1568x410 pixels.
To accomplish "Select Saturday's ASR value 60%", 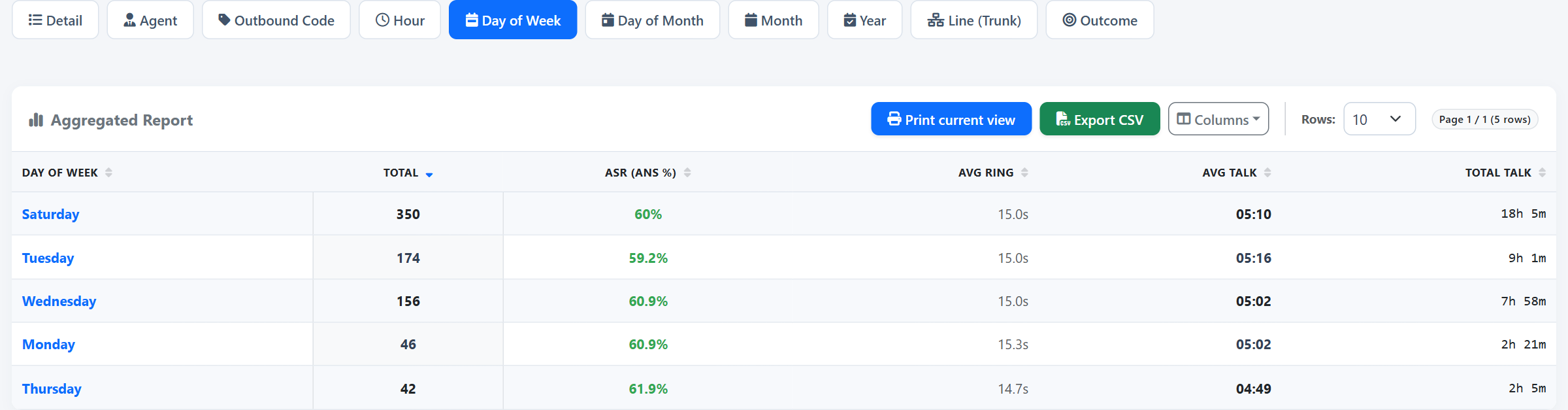I will [x=648, y=214].
